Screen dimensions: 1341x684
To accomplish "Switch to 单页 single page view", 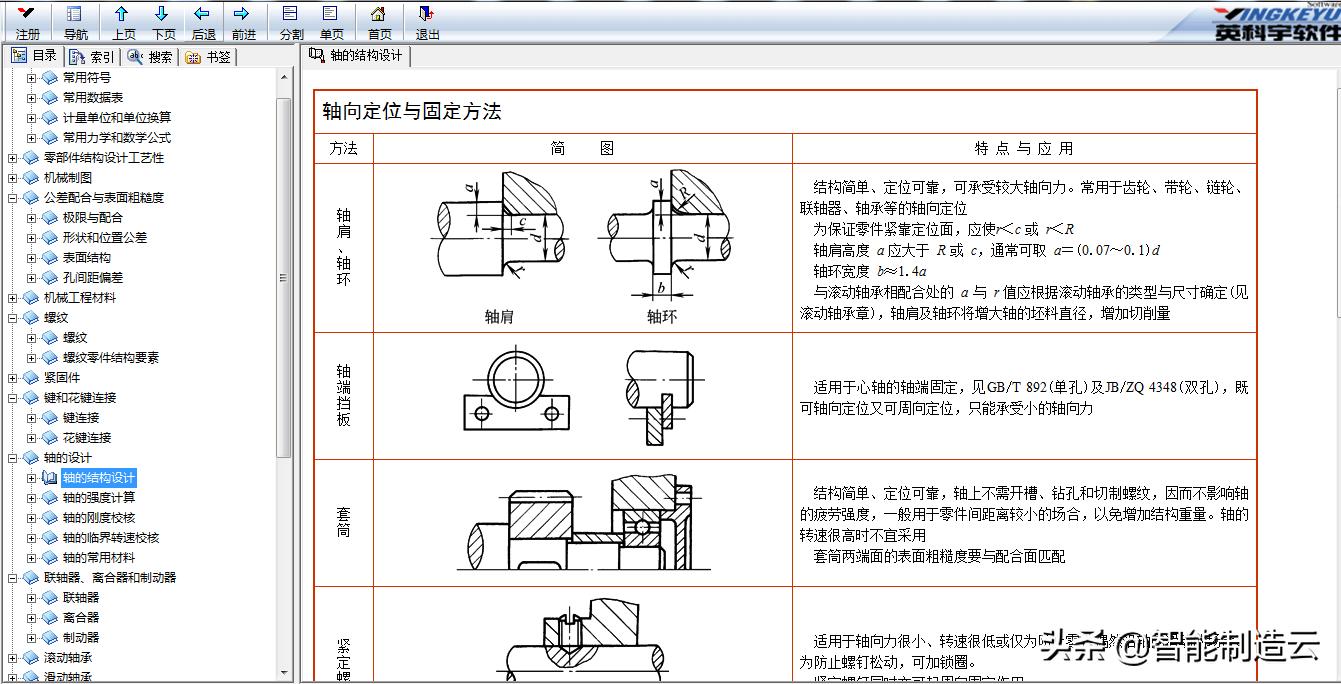I will pyautogui.click(x=331, y=22).
